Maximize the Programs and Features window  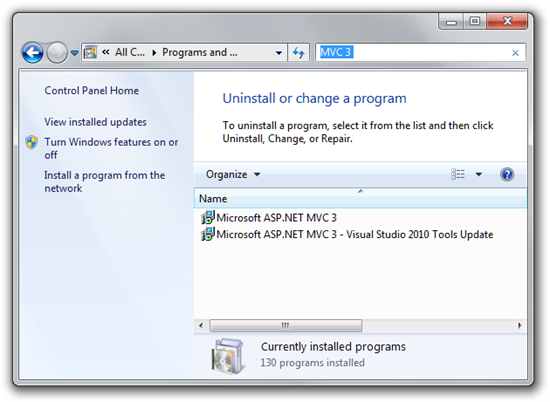coord(475,21)
